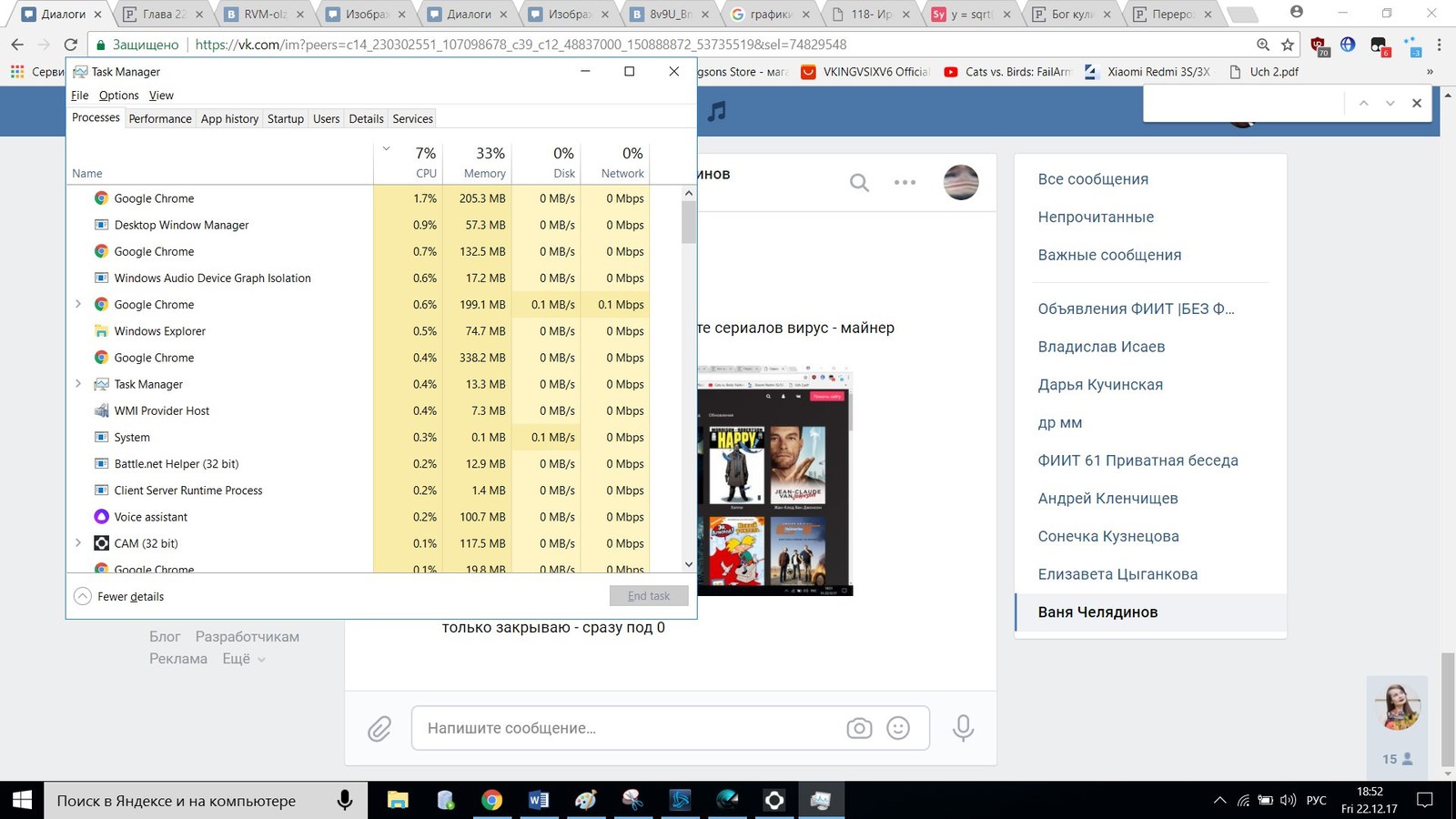Switch to the Startup tab

tap(285, 119)
